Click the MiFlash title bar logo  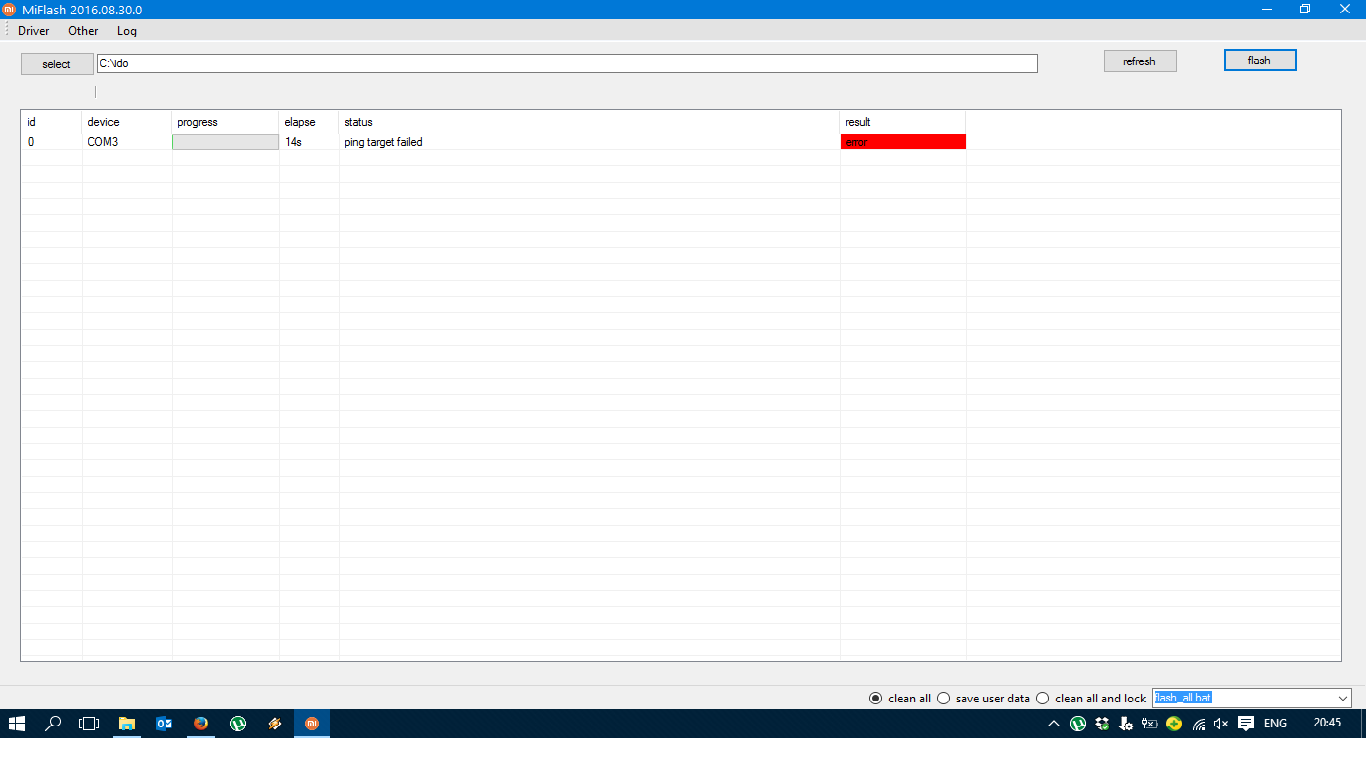click(9, 9)
